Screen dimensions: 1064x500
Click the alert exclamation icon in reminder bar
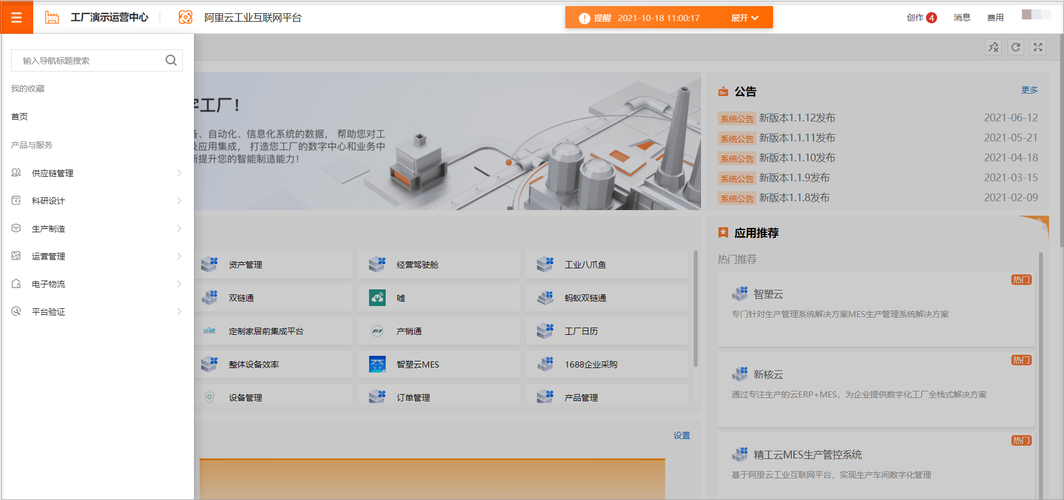[x=584, y=18]
